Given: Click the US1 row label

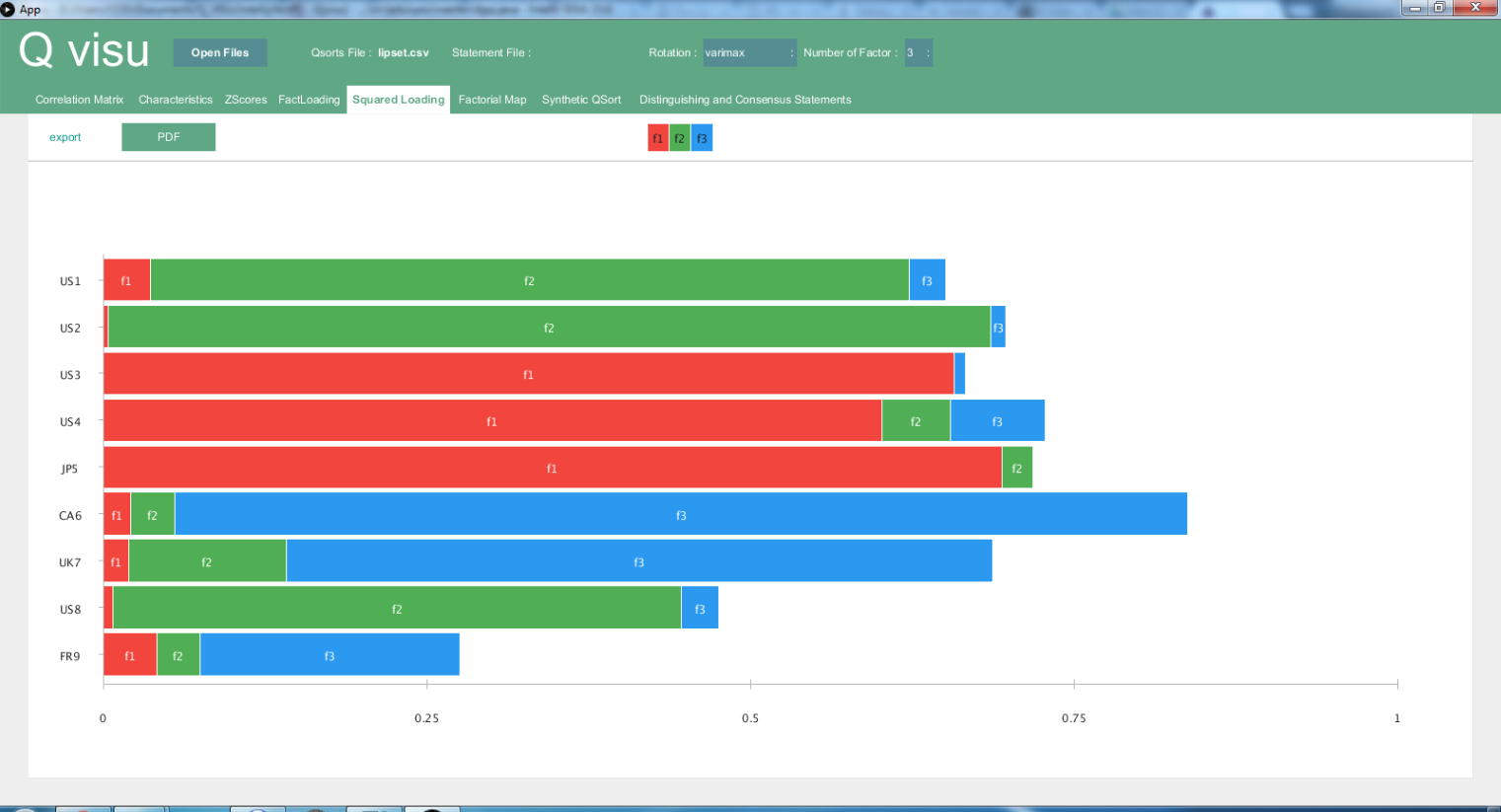Looking at the screenshot, I should pos(70,281).
